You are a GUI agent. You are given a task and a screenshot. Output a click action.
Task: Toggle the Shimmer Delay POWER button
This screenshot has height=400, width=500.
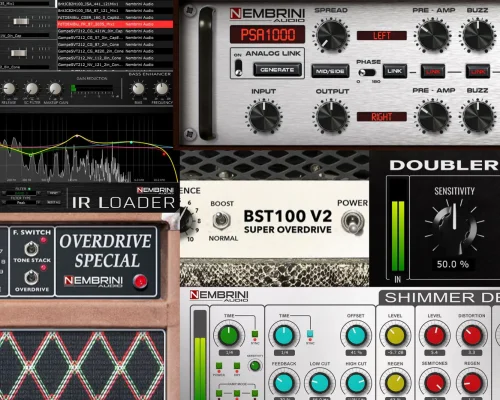(219, 366)
